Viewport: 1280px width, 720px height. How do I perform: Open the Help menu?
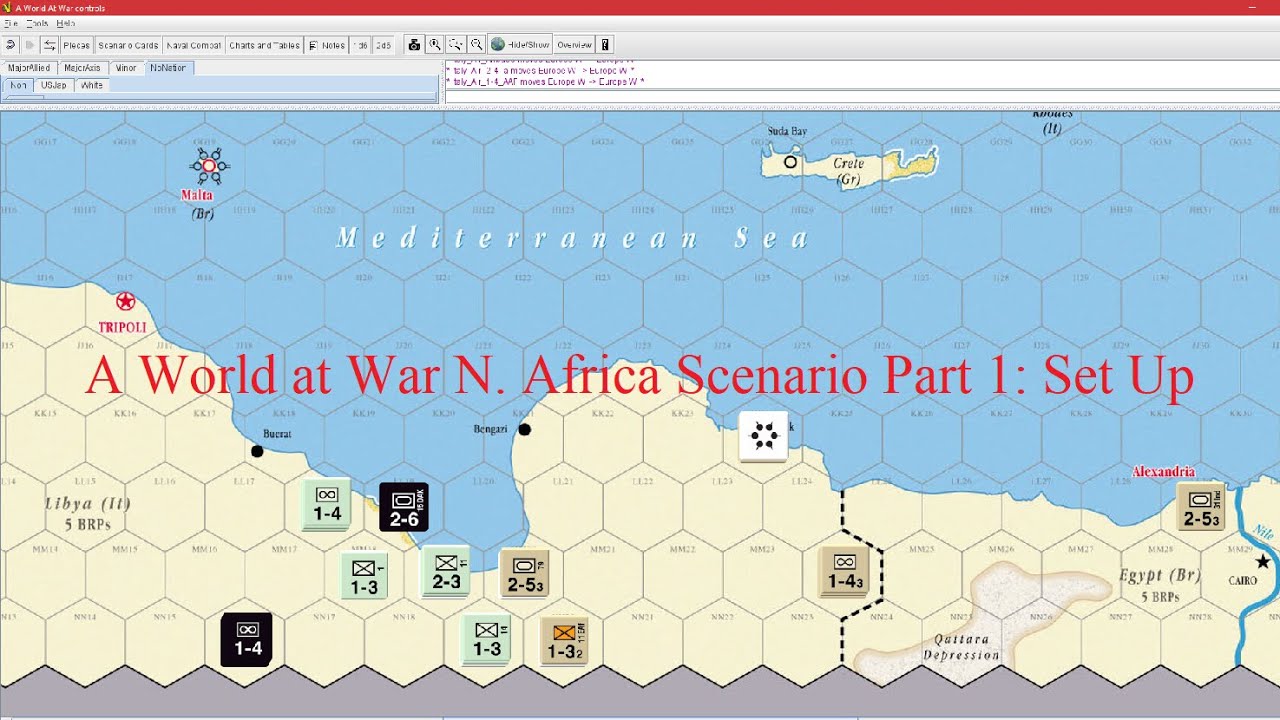pos(65,23)
